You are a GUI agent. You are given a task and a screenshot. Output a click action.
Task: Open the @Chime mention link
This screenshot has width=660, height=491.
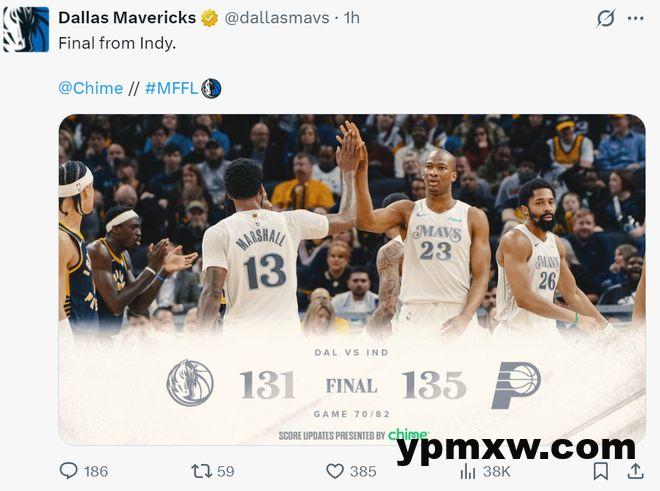click(x=90, y=88)
